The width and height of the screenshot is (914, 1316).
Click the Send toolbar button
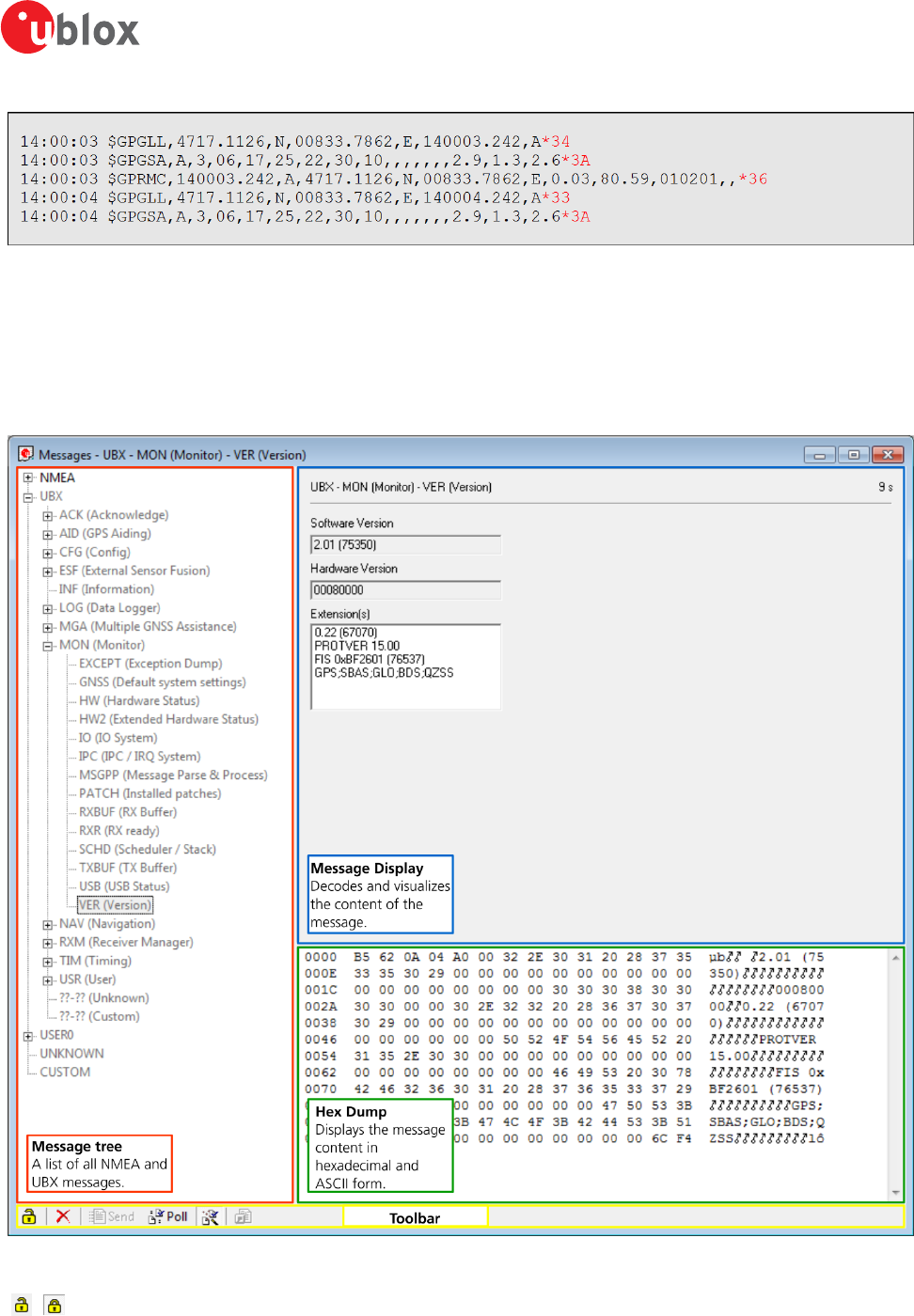click(x=112, y=1216)
